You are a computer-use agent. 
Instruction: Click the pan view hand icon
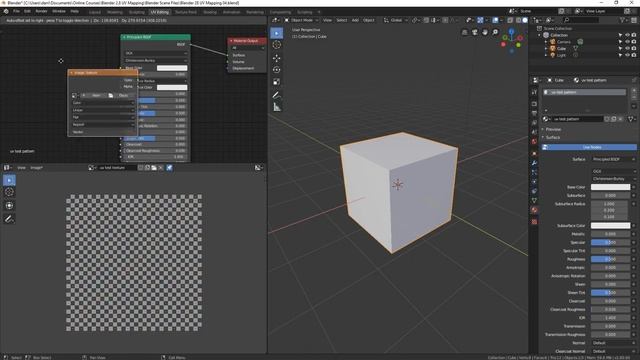coord(485,32)
